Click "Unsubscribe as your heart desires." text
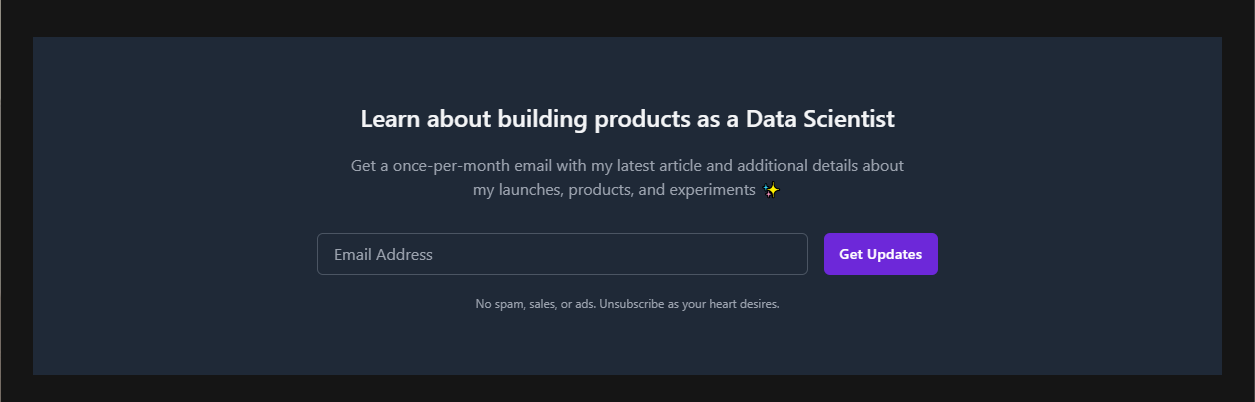 [689, 304]
